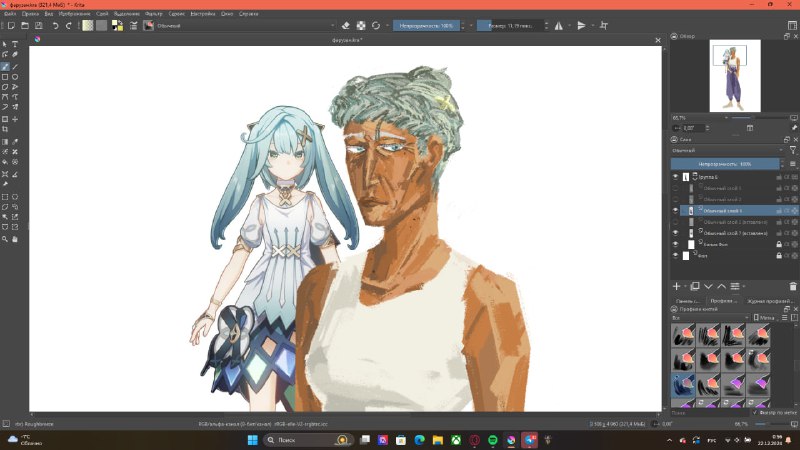Select the Rectangle shape tool
800x450 pixels.
(x=5, y=77)
